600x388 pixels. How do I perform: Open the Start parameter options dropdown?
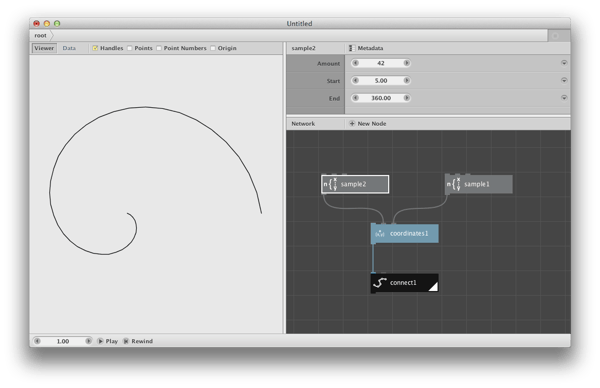[564, 80]
